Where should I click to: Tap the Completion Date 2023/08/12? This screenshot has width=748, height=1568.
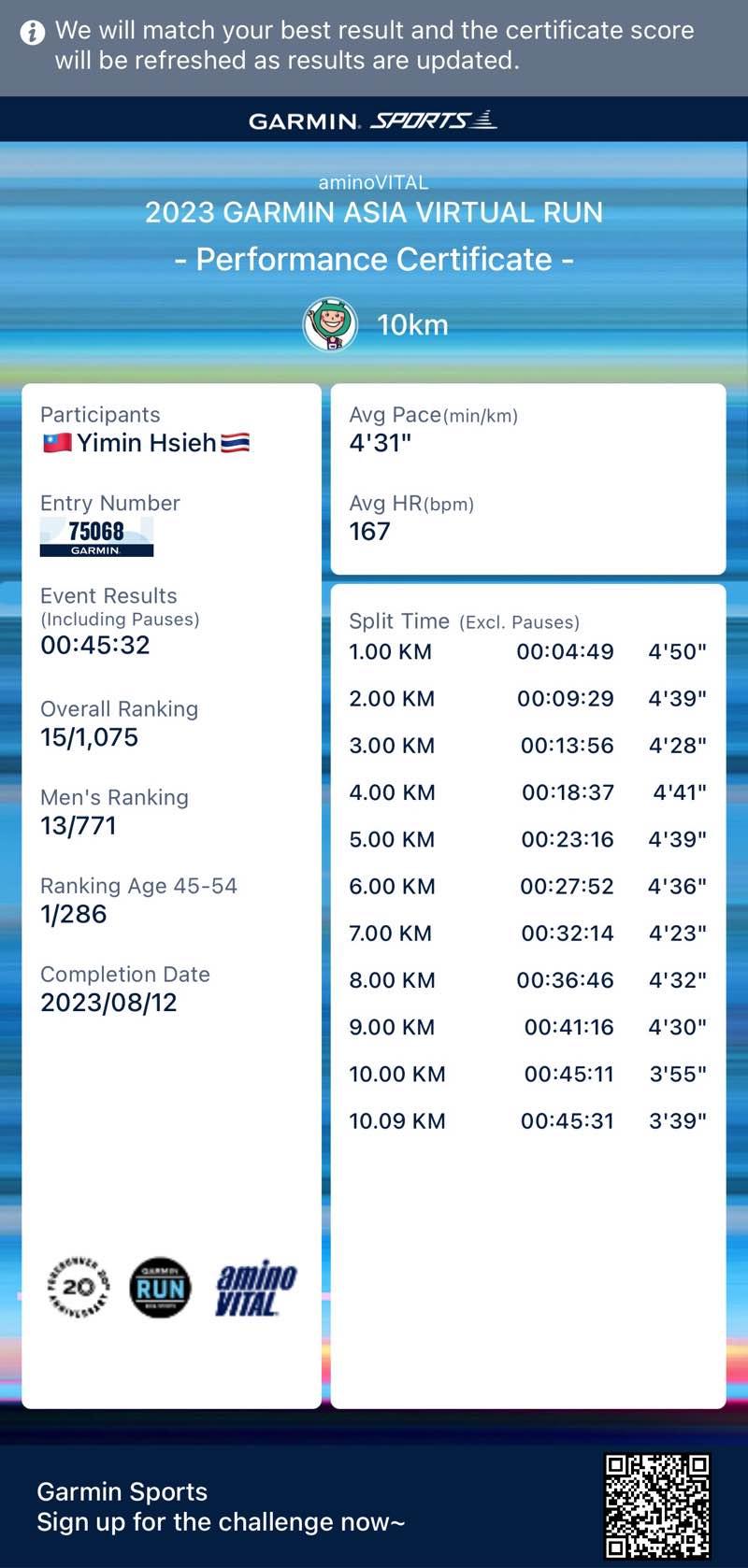[108, 1003]
